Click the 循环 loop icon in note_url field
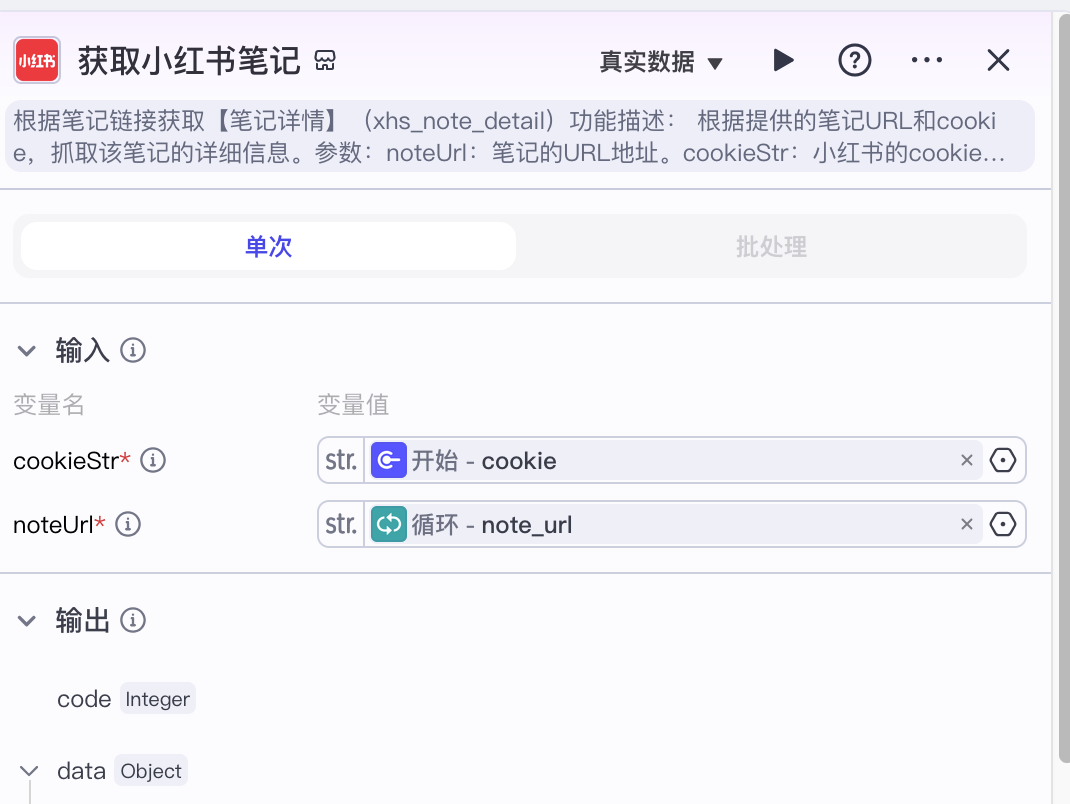Screen dimensions: 1070x804 click(x=389, y=525)
